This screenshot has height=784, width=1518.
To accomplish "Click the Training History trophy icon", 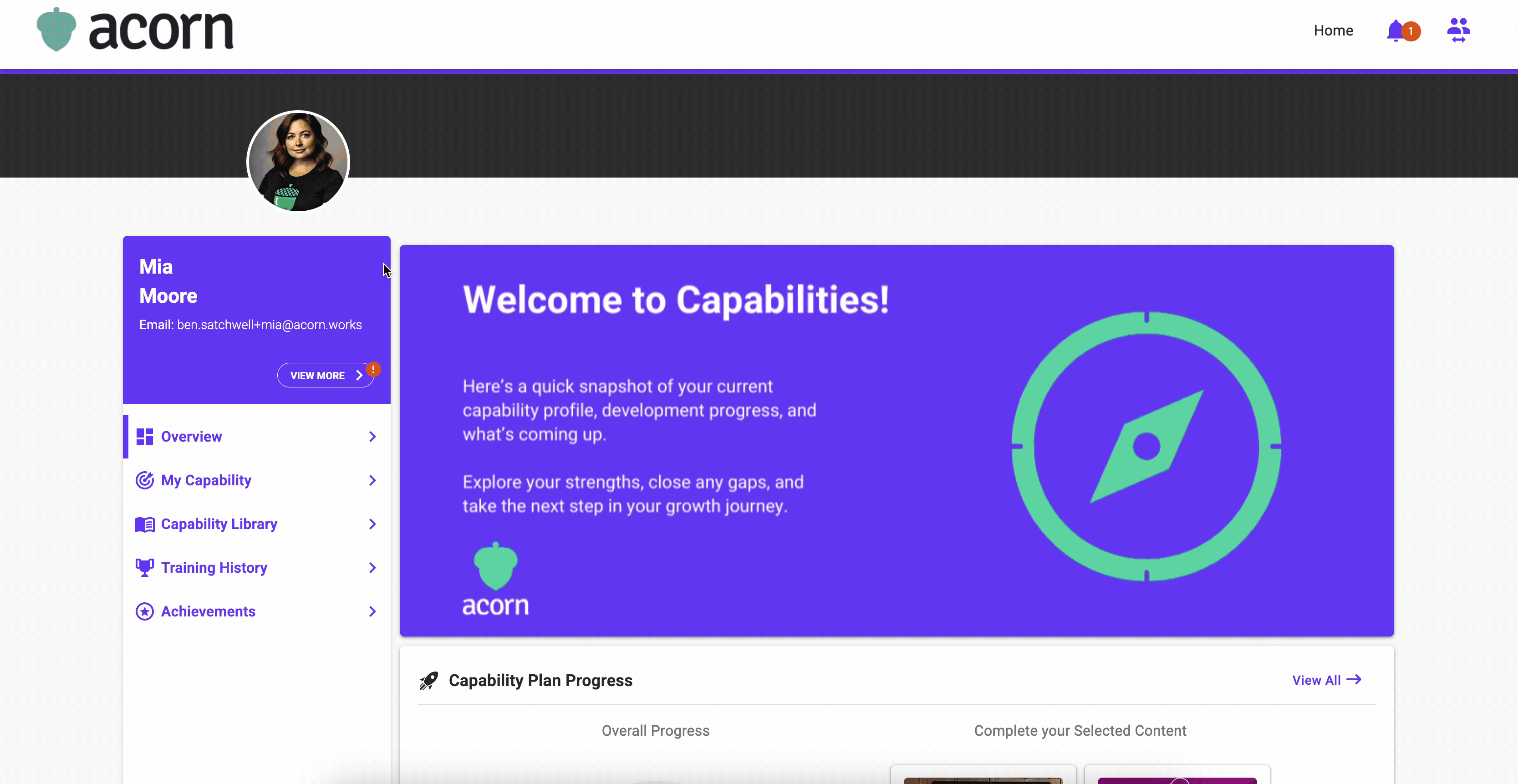I will coord(144,567).
